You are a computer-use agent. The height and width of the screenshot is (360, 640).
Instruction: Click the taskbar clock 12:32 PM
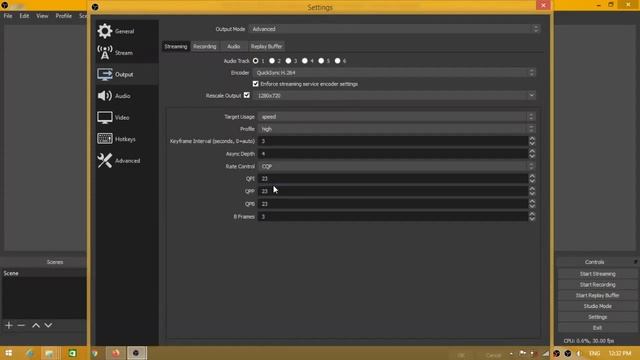(x=620, y=353)
